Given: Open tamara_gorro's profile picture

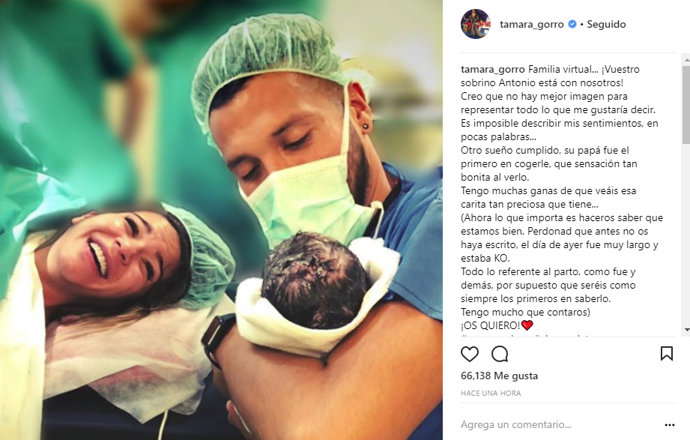Looking at the screenshot, I should pos(475,24).
